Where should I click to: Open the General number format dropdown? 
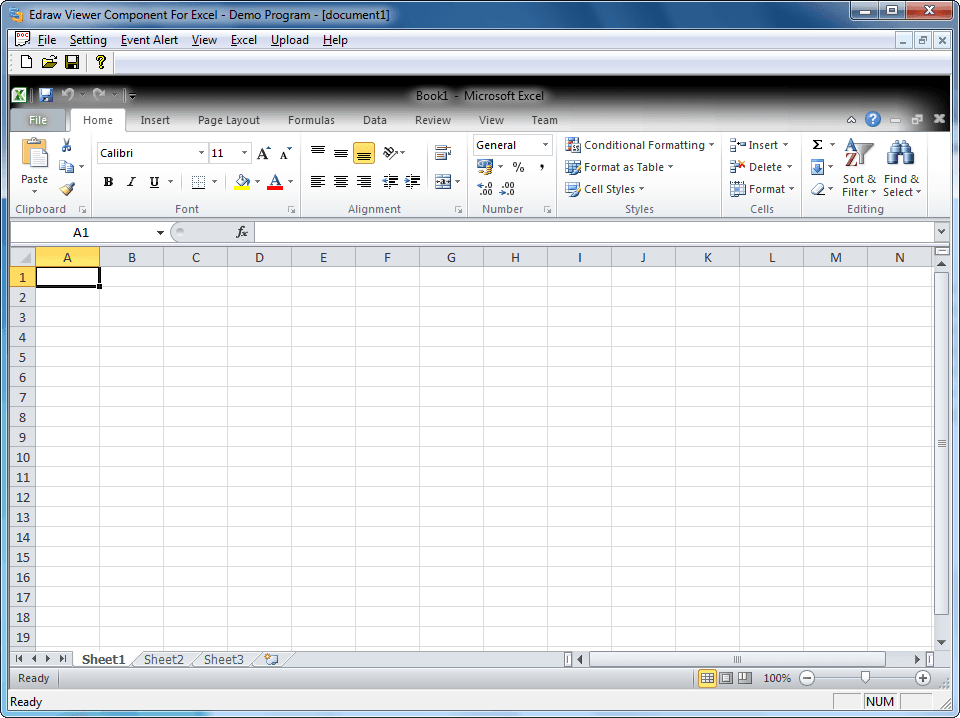[545, 145]
